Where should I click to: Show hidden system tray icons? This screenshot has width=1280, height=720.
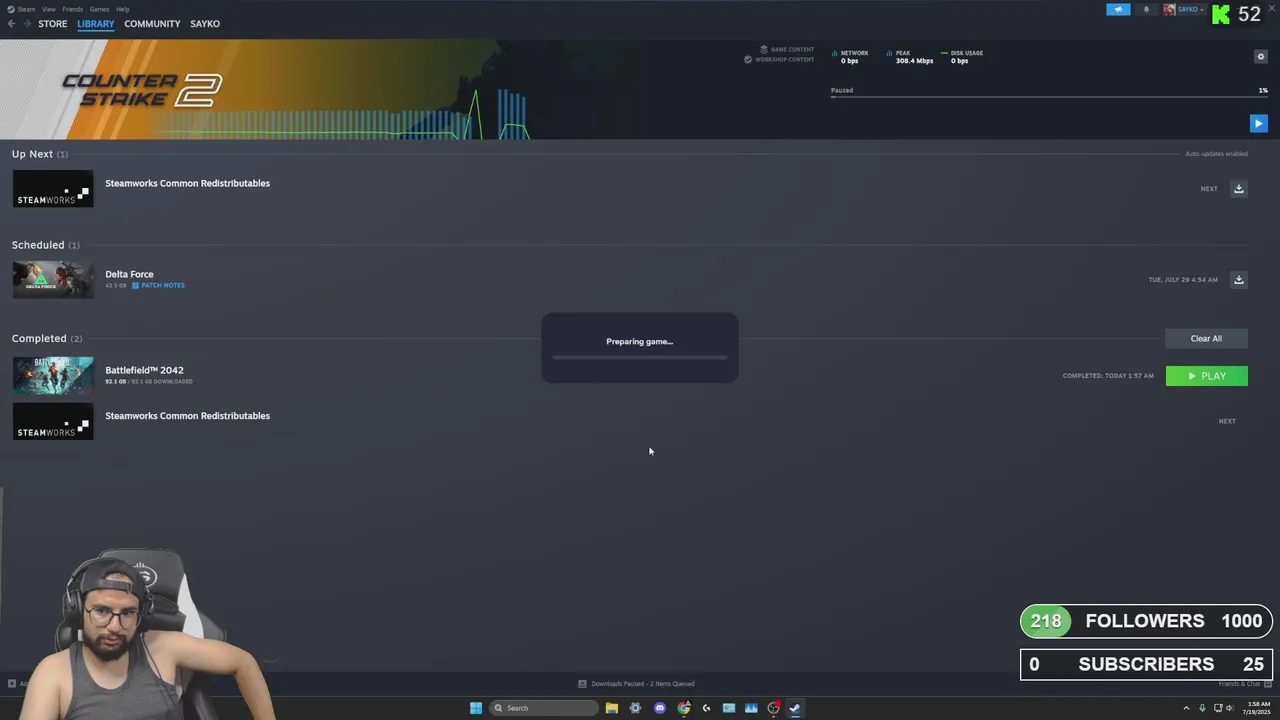(1186, 708)
